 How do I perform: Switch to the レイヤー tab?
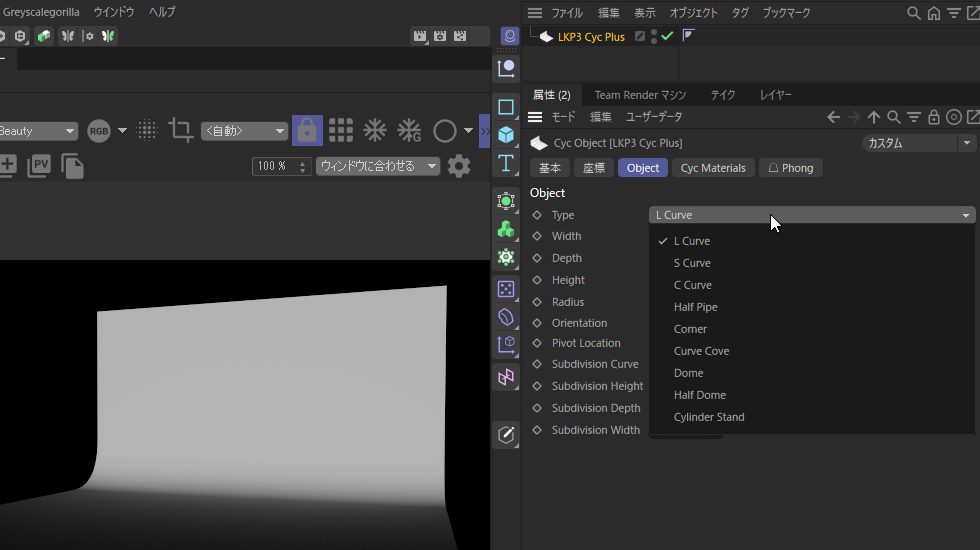click(x=775, y=95)
